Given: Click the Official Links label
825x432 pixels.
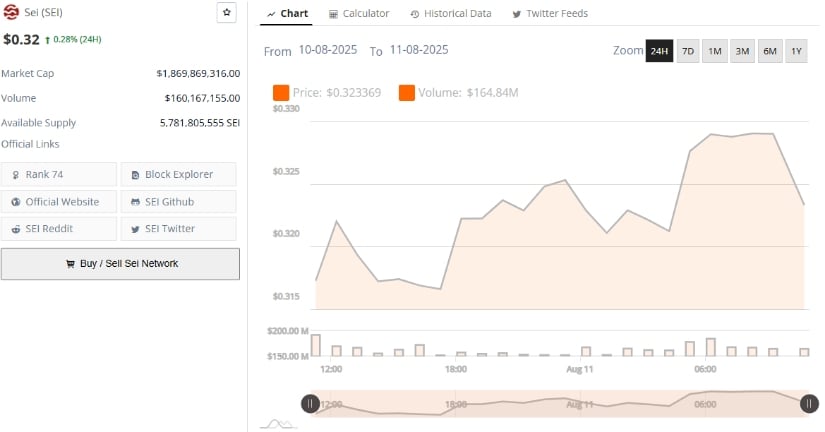Looking at the screenshot, I should click(x=30, y=144).
